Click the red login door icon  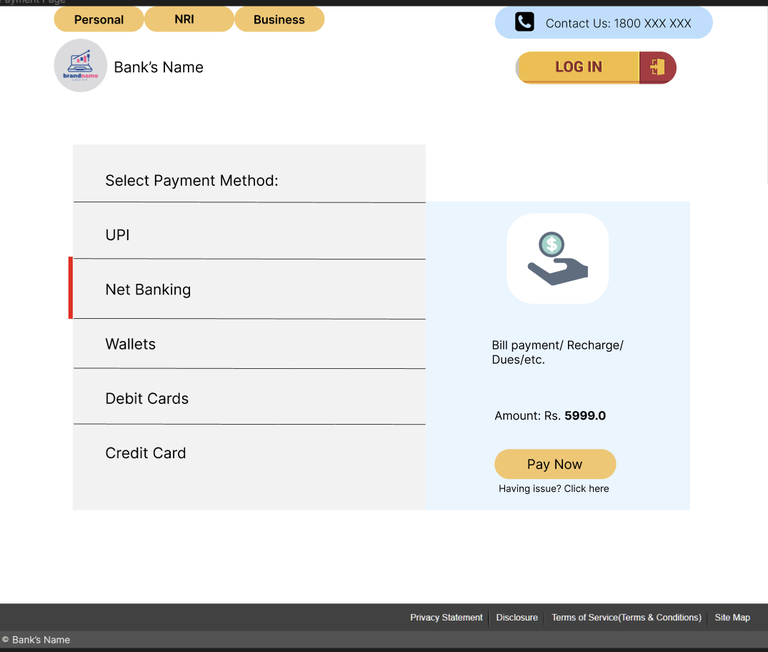pyautogui.click(x=657, y=67)
